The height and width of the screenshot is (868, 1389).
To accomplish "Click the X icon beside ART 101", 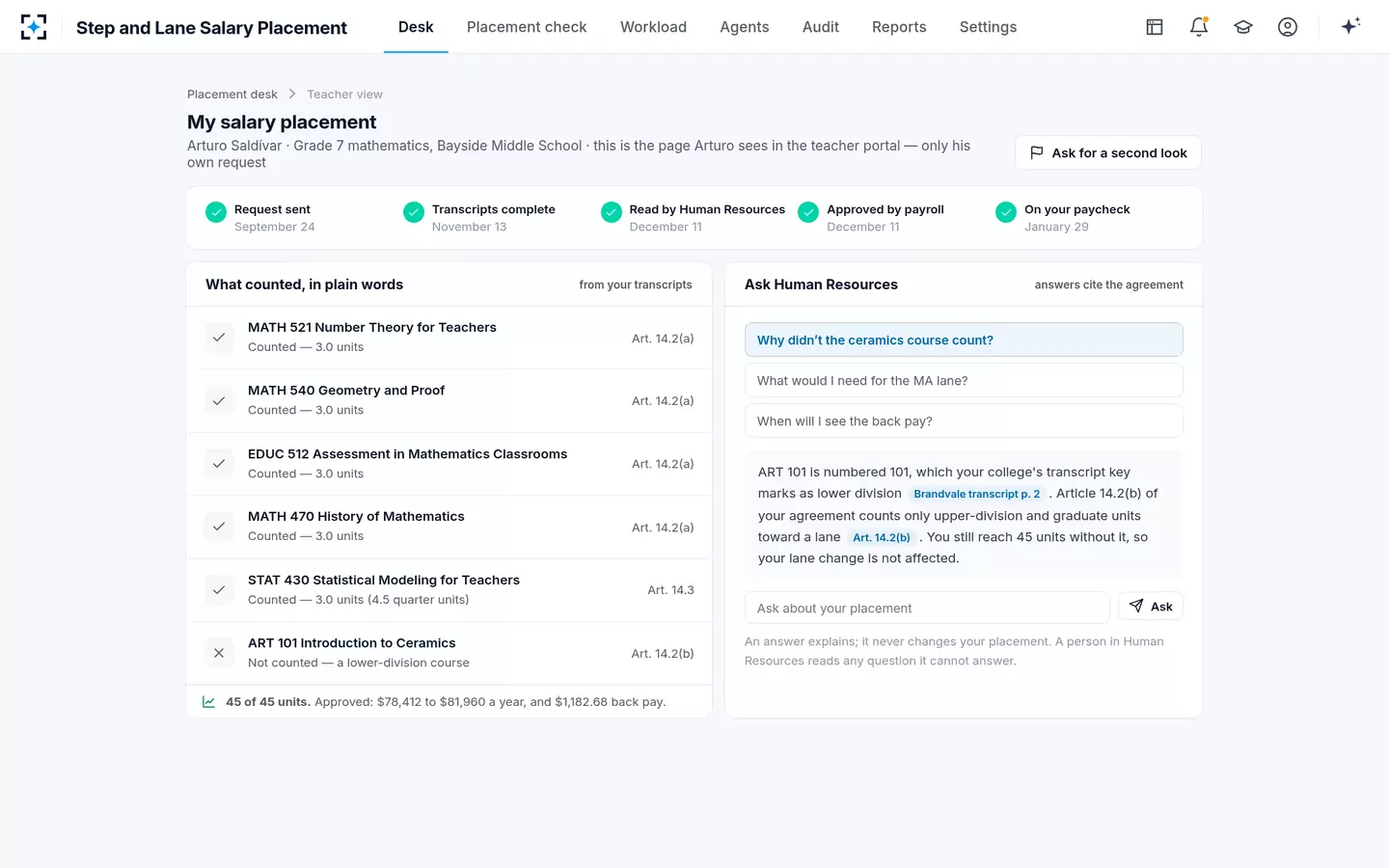I will [x=219, y=653].
